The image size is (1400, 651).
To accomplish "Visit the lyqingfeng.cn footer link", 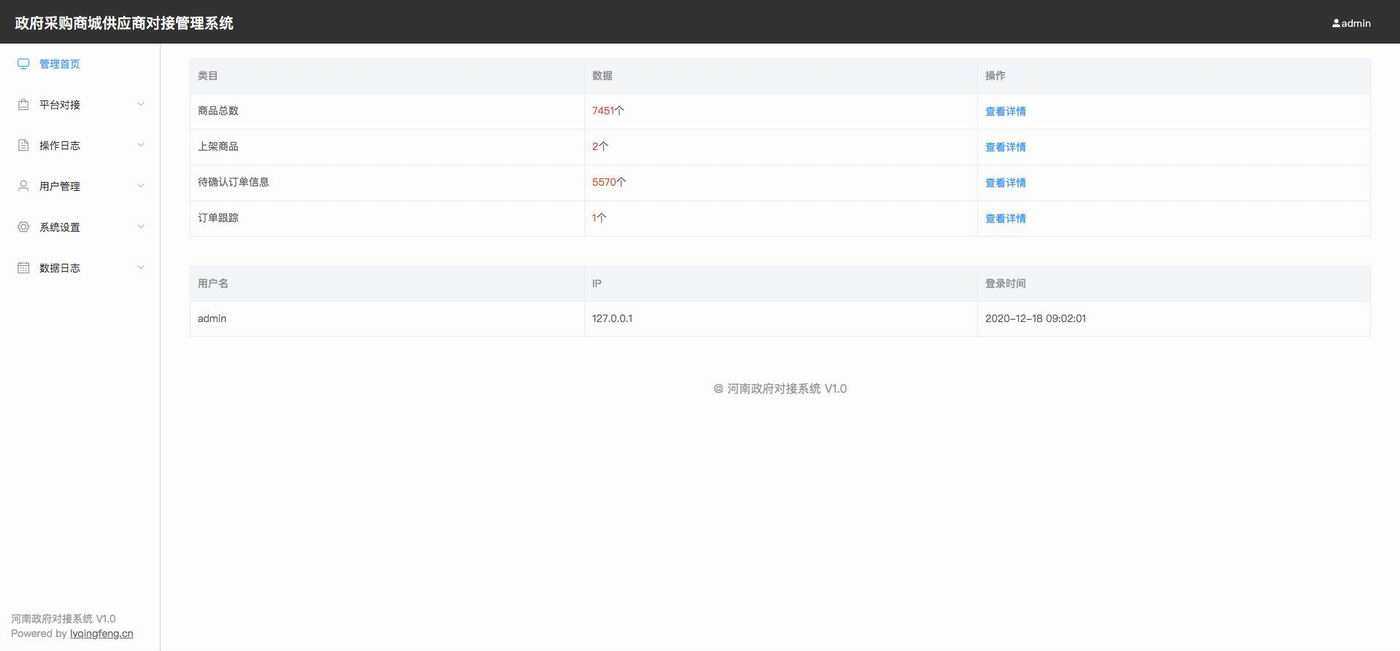I will (x=101, y=634).
